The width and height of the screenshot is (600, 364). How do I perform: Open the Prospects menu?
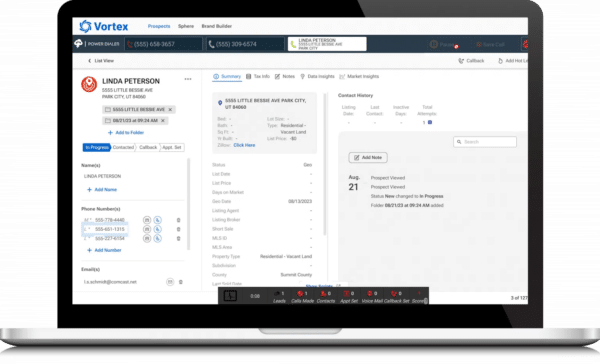tap(159, 26)
